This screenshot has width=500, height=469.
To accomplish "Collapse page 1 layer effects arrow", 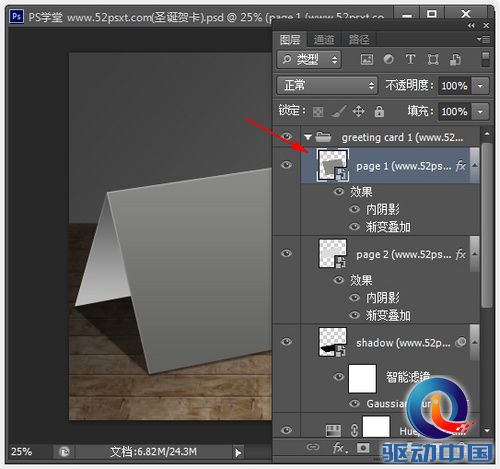I will click(x=475, y=165).
